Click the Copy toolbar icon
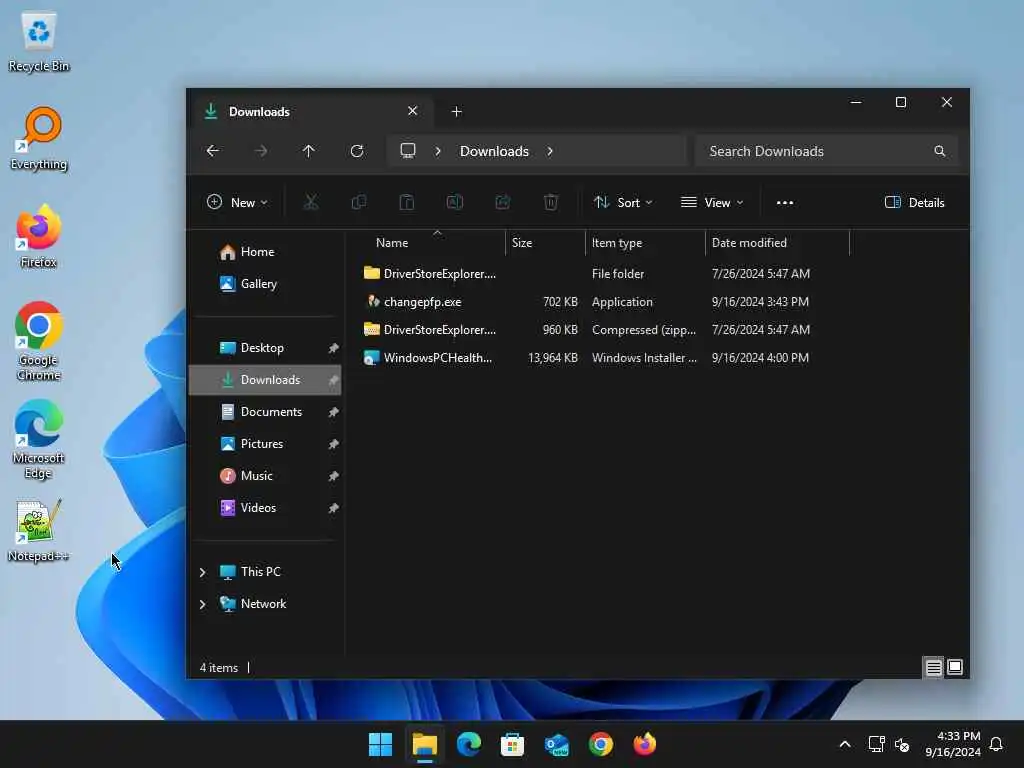1024x768 pixels. tap(359, 202)
